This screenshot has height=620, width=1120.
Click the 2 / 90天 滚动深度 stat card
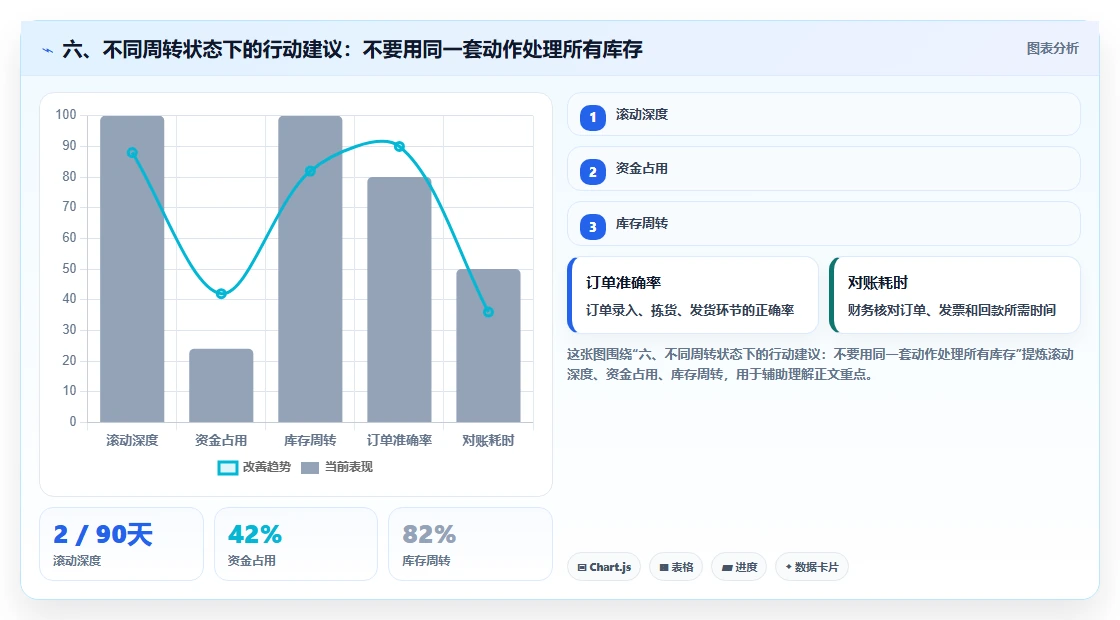click(x=121, y=544)
